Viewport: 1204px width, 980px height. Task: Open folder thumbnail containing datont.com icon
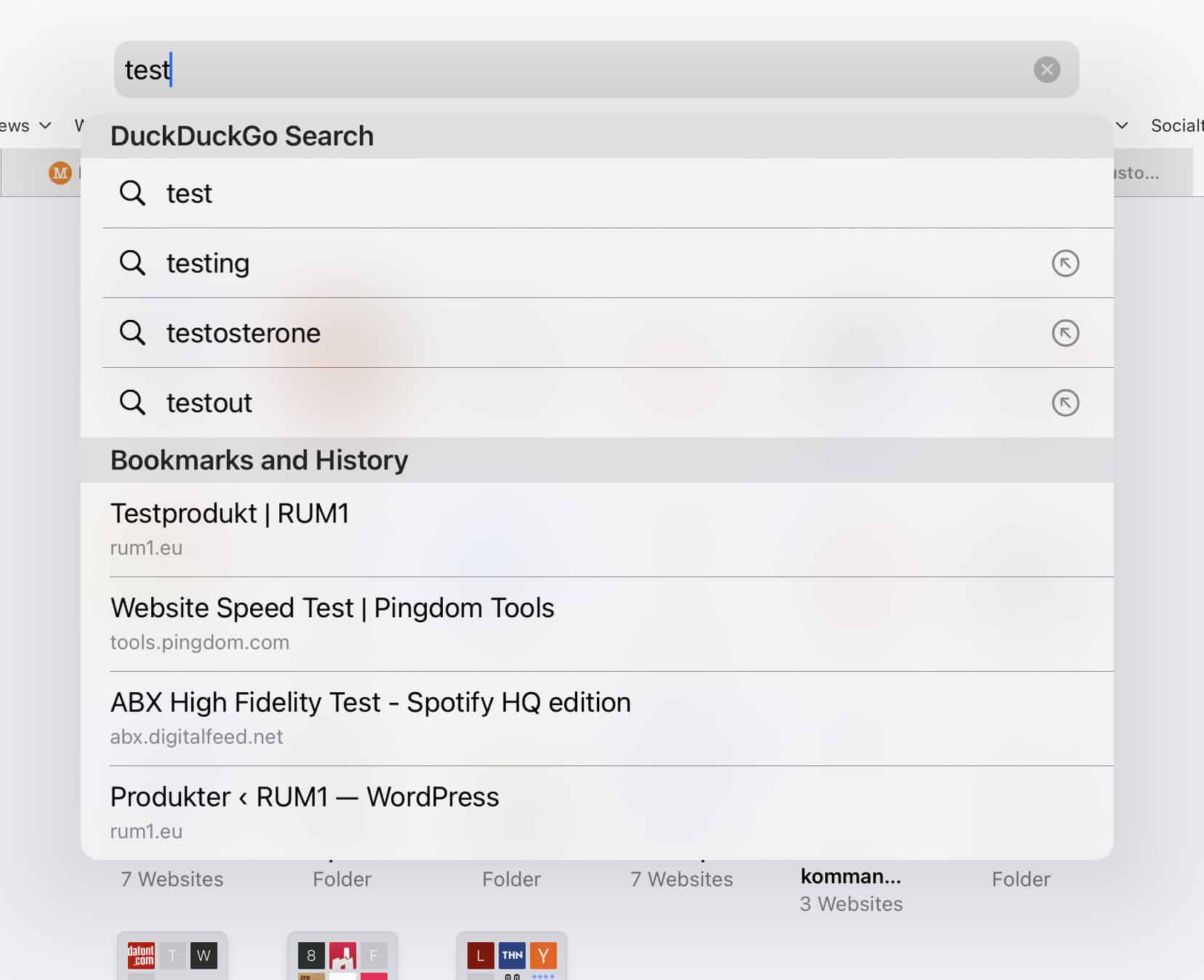pos(172,956)
